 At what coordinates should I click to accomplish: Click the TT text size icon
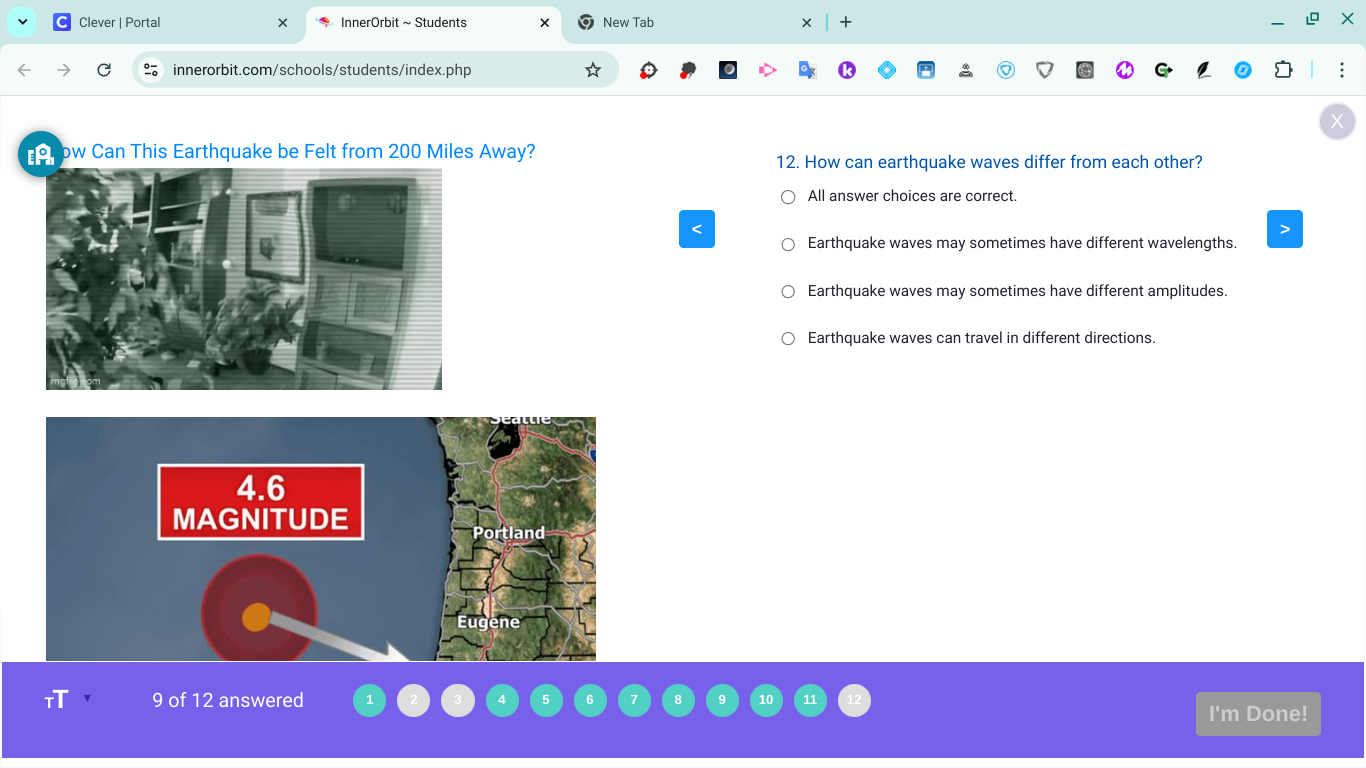57,700
